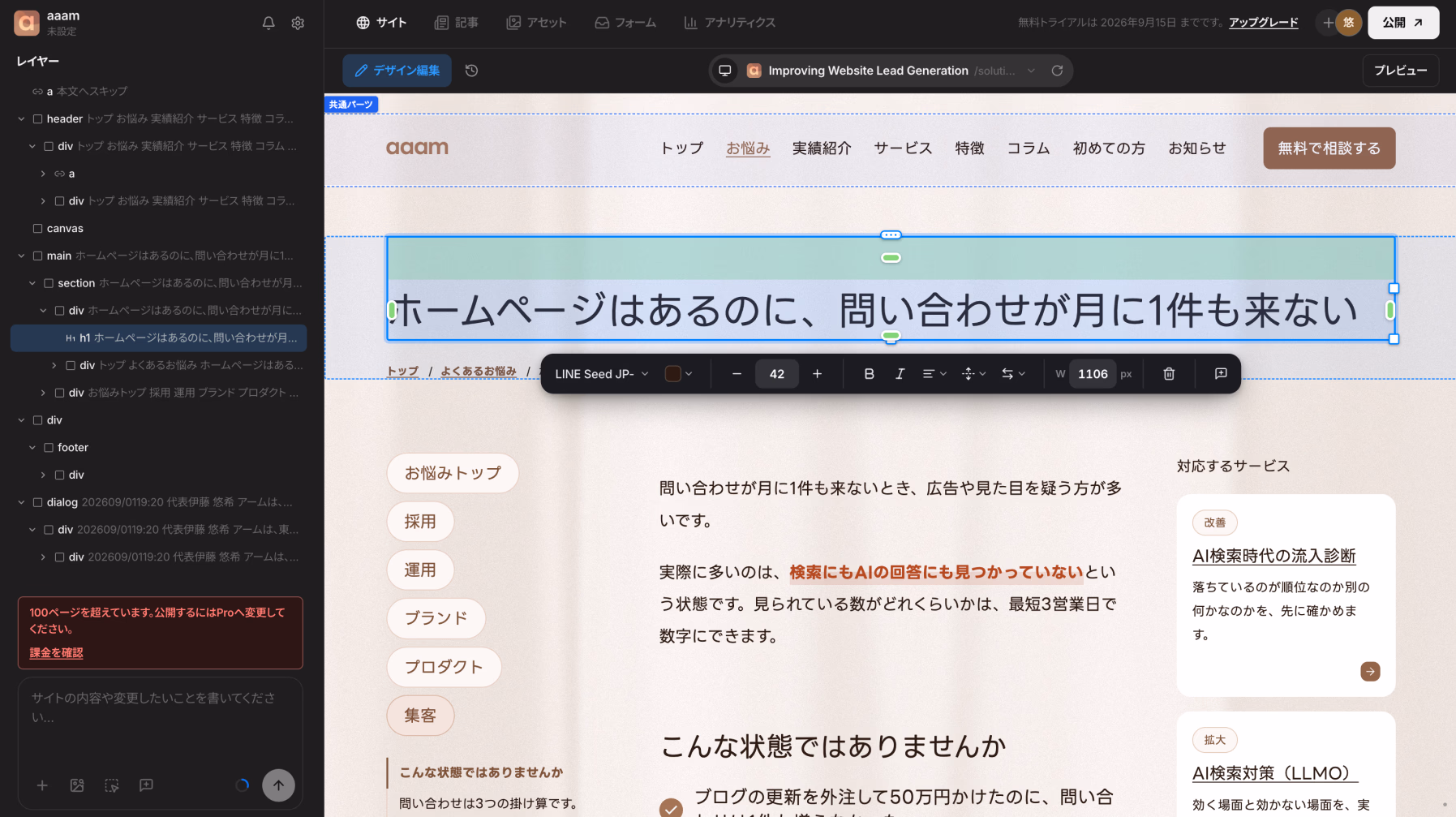Image resolution: width=1456 pixels, height=817 pixels.
Task: Select the a 本文へスキップ layer
Action: click(159, 92)
